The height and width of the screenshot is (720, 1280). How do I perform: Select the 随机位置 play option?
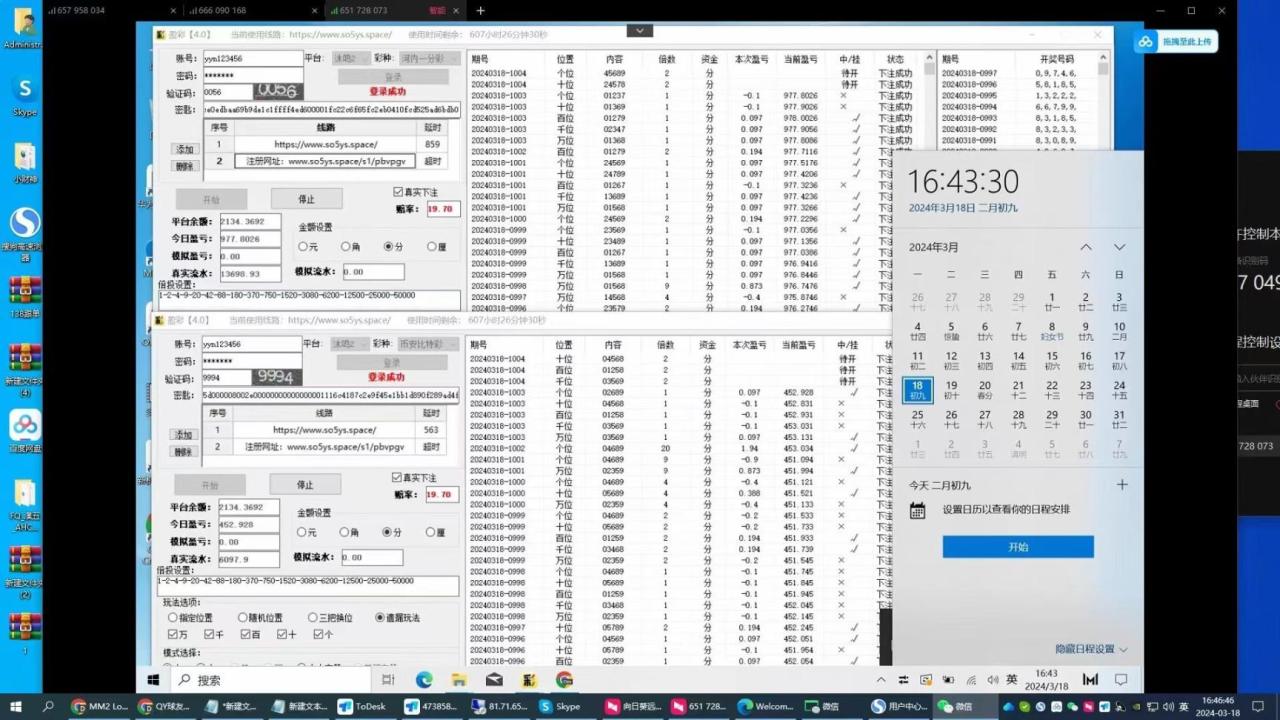point(242,618)
